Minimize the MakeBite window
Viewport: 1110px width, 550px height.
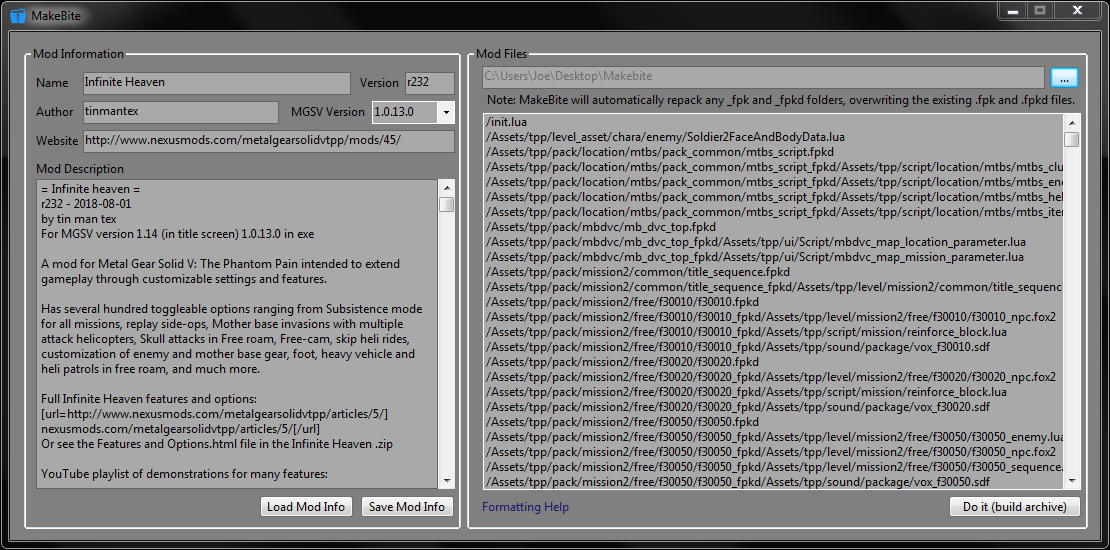(1013, 10)
